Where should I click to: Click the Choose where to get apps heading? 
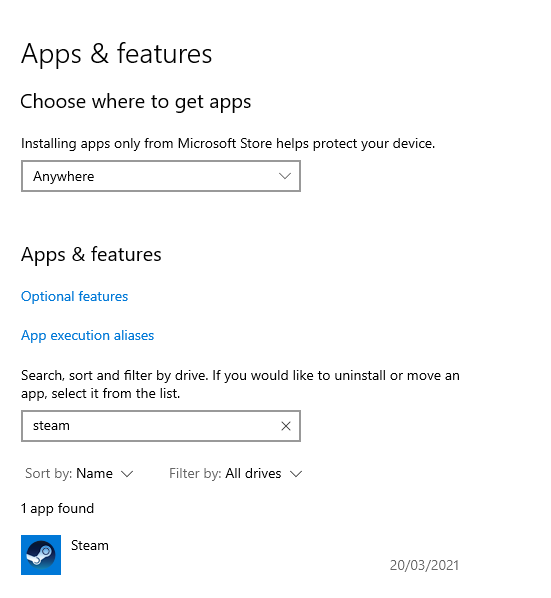(136, 102)
